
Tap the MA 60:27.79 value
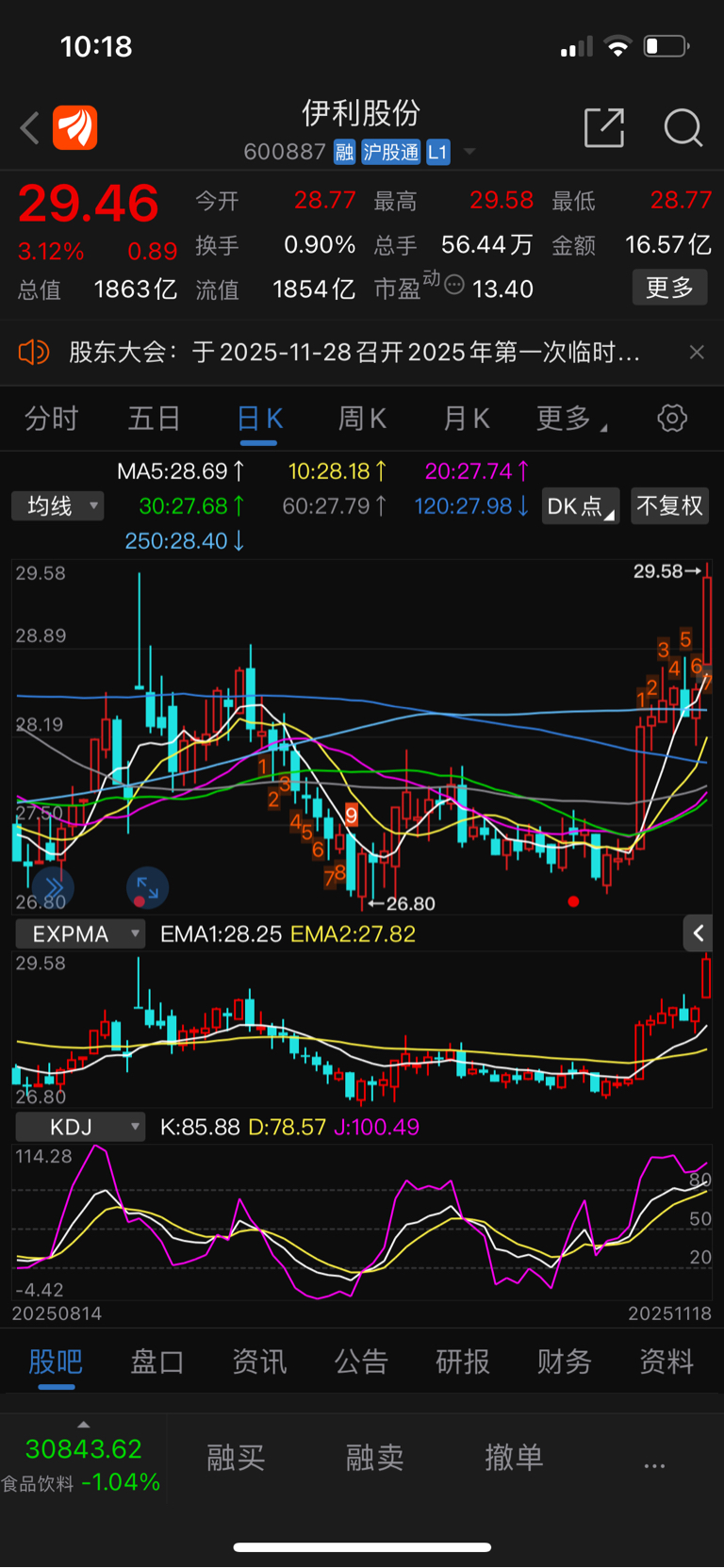(335, 506)
